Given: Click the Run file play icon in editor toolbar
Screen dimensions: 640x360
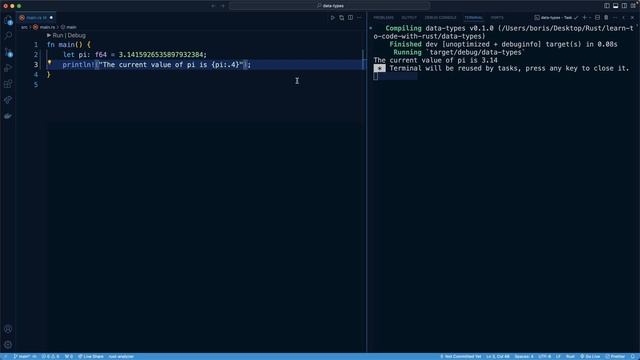Looking at the screenshot, I should (333, 18).
